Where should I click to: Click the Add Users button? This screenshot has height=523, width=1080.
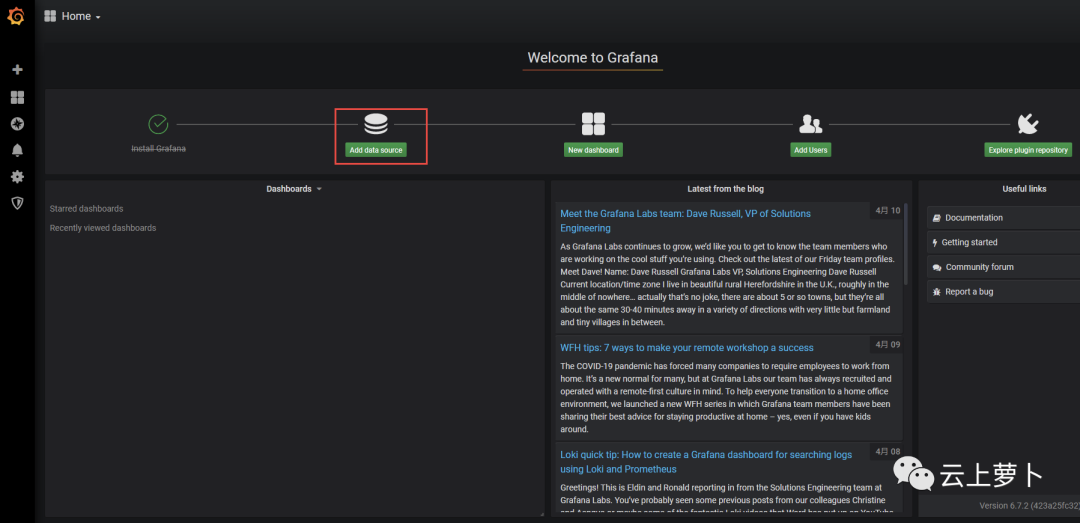pos(811,150)
